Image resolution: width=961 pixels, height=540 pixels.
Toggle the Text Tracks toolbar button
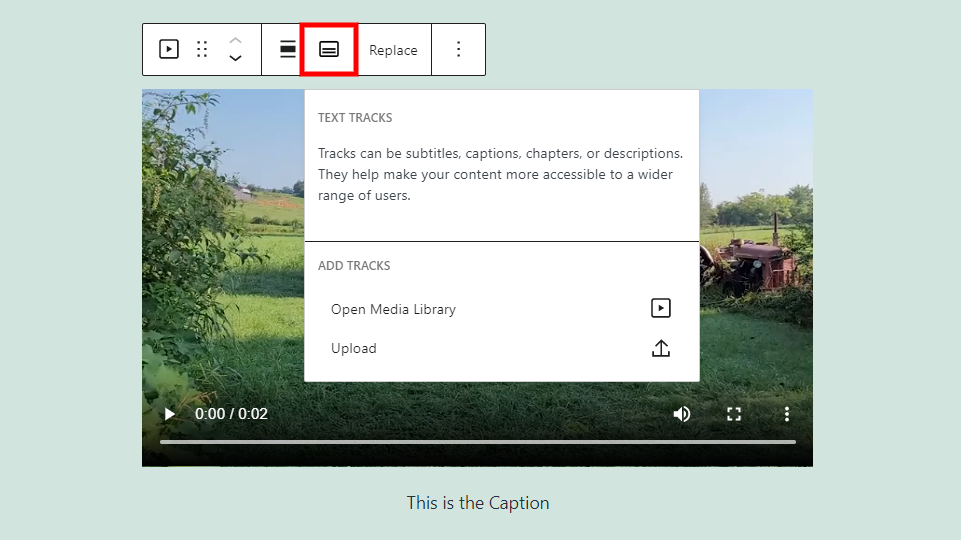point(329,49)
